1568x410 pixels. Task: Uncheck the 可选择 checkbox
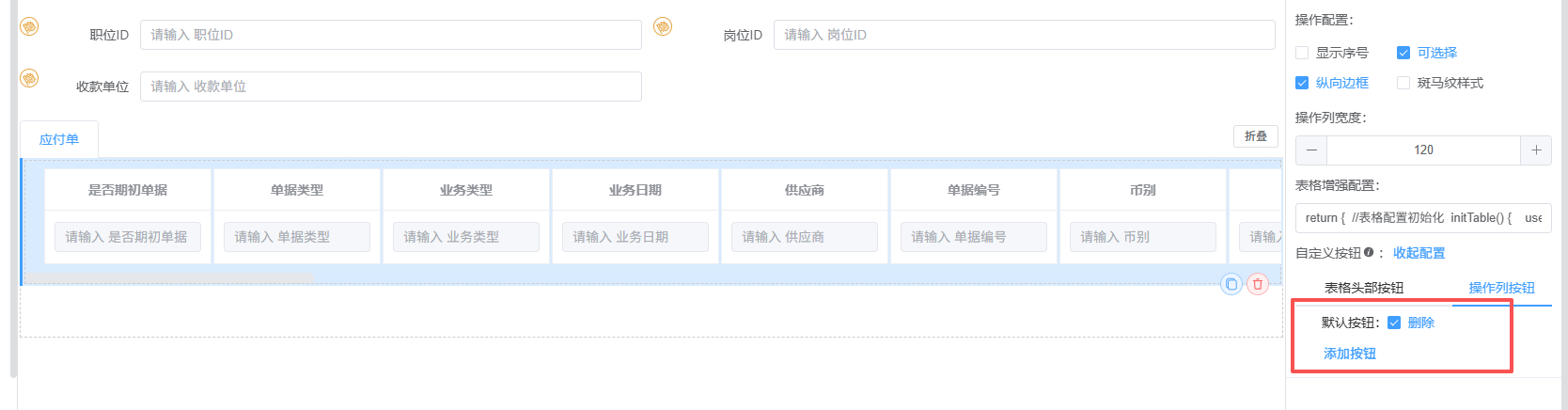coord(1403,53)
